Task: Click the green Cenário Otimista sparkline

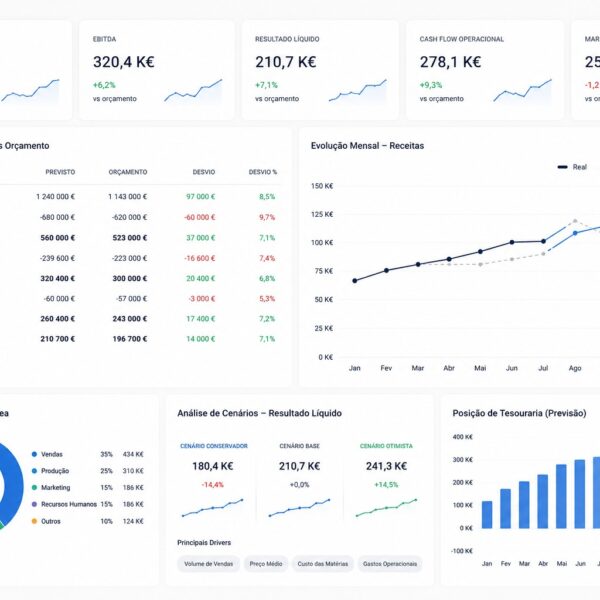Action: (x=386, y=508)
